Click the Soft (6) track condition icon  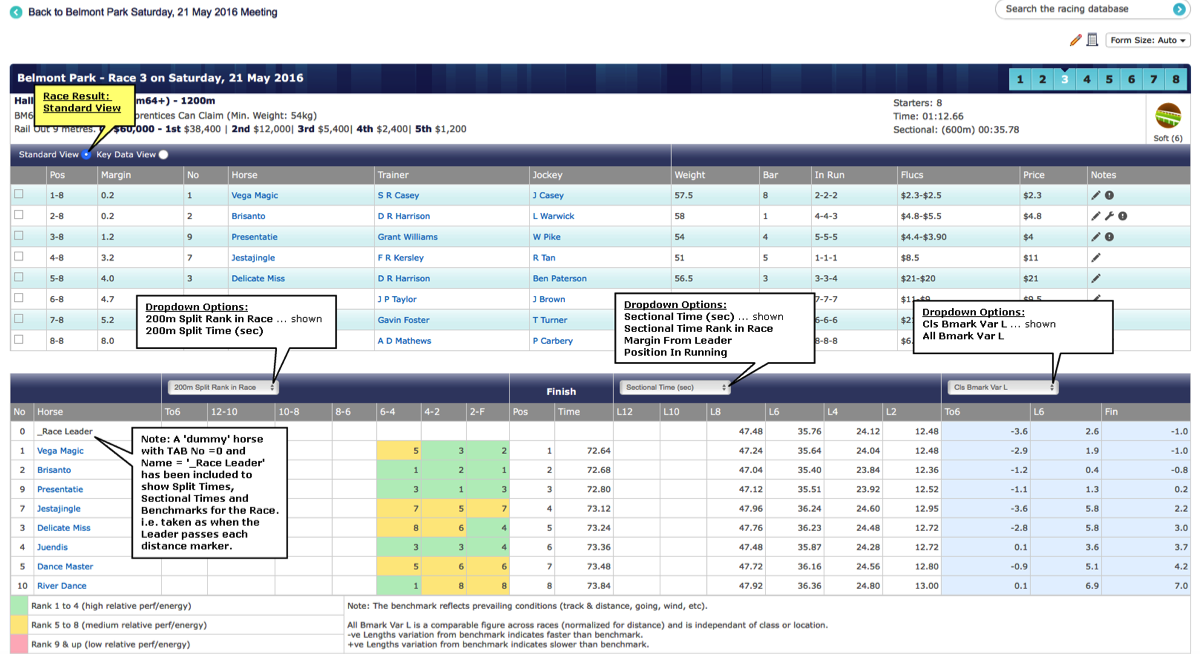coord(1168,116)
